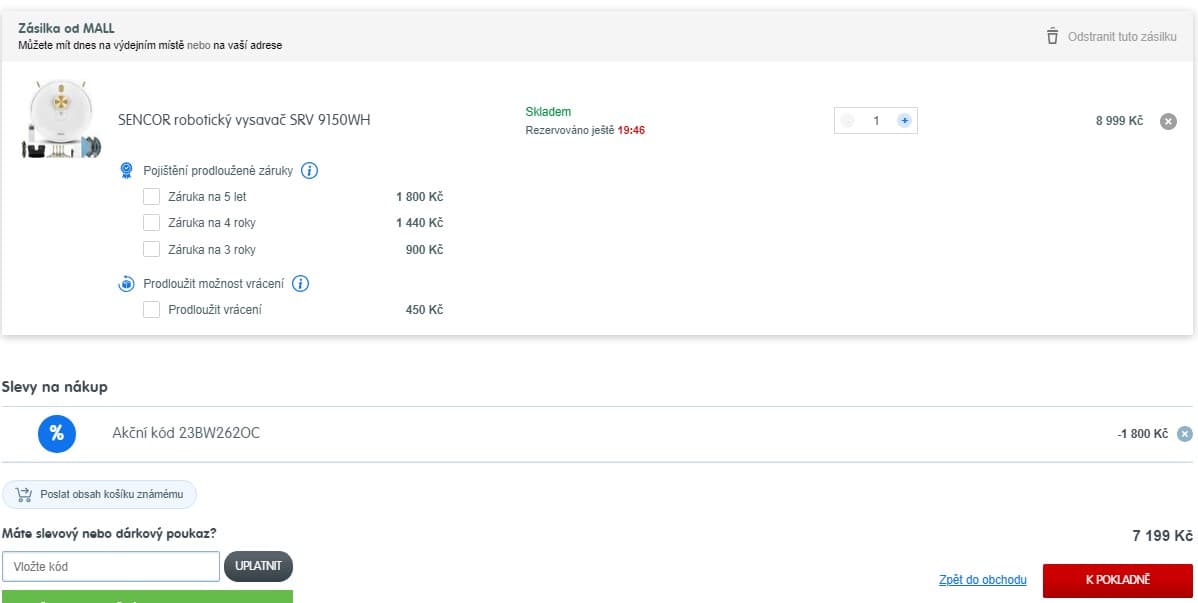Click the Zásilka od MALL heading
This screenshot has height=603, width=1198.
[x=66, y=29]
